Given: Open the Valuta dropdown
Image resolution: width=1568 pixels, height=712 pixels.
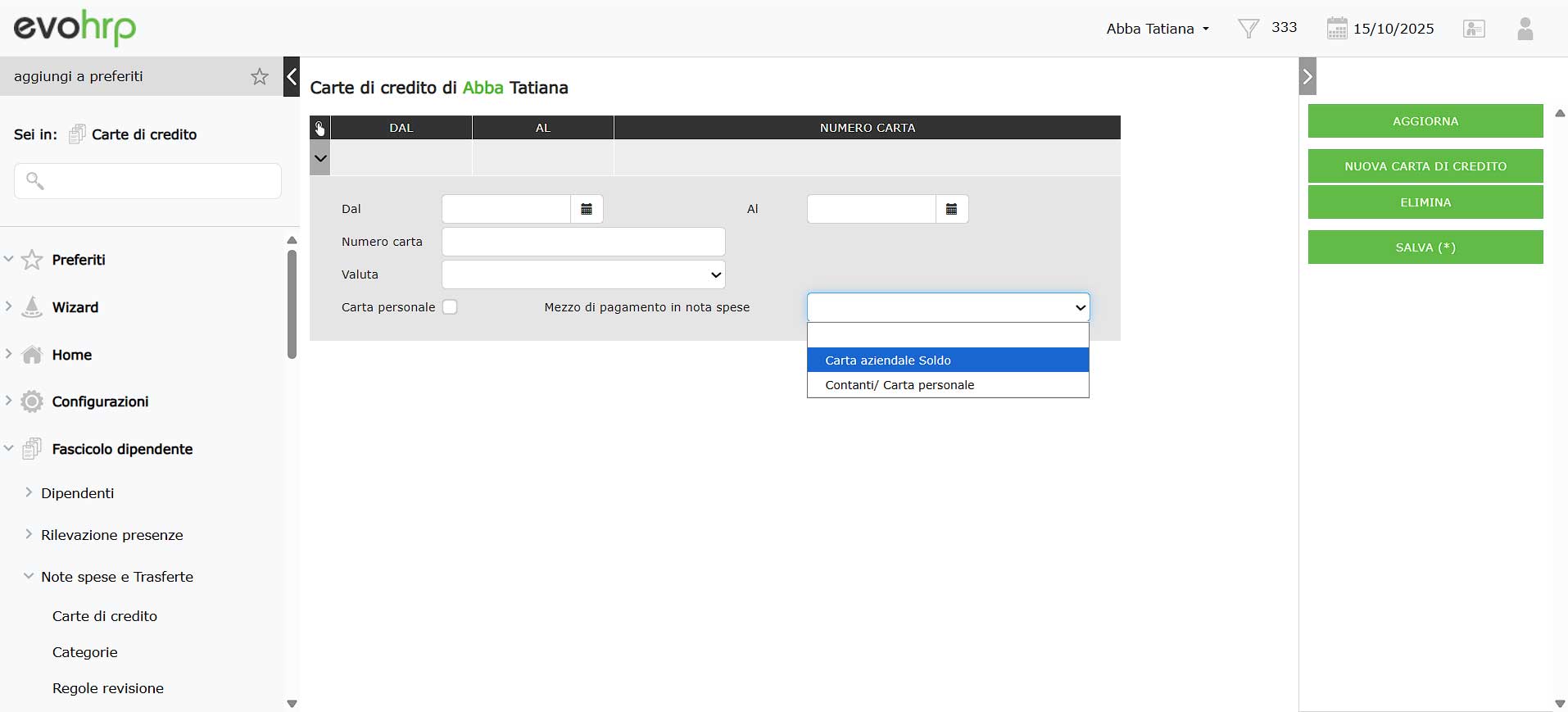Looking at the screenshot, I should (x=583, y=274).
